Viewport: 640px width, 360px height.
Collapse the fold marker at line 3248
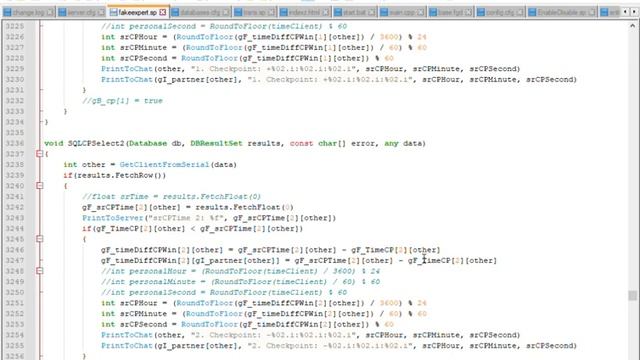click(x=40, y=271)
